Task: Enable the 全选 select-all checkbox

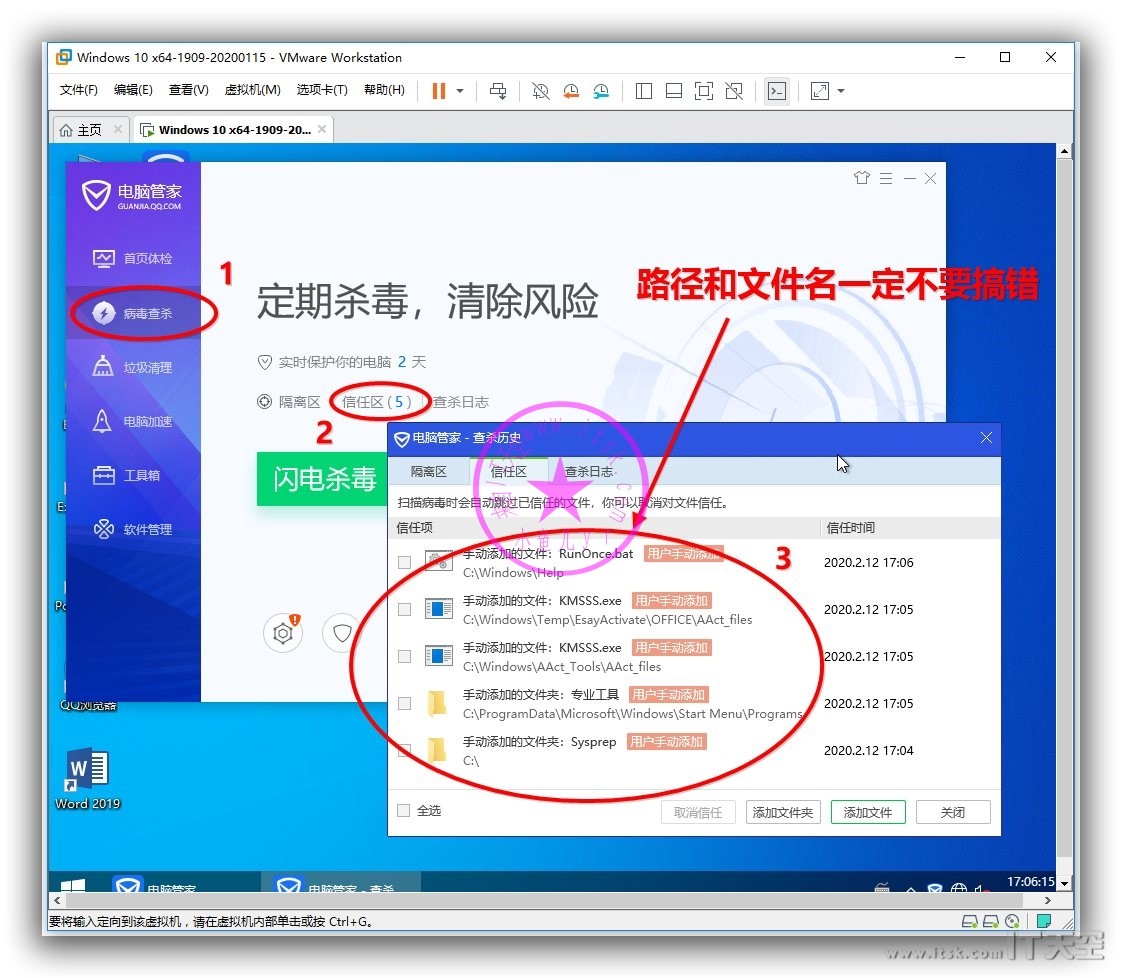Action: 404,811
